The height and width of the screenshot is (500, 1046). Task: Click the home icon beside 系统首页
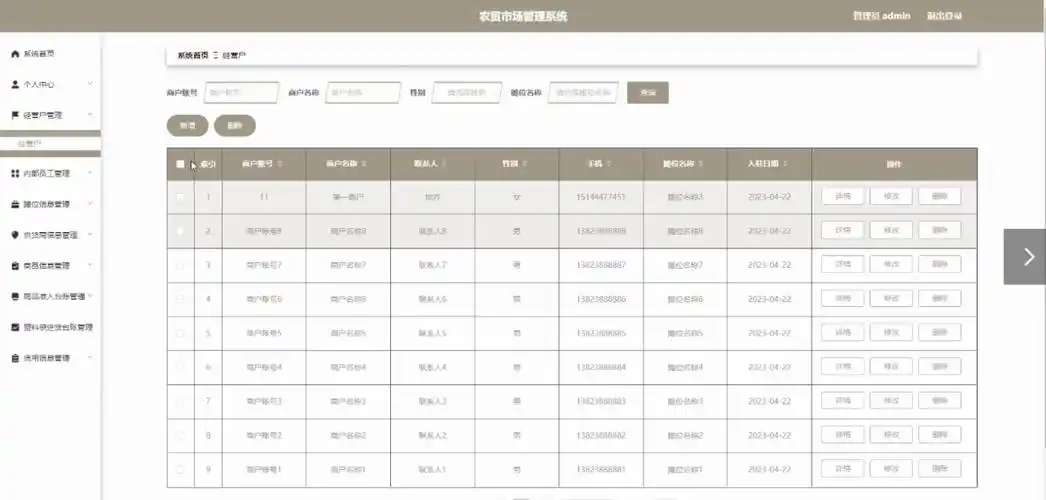pyautogui.click(x=15, y=54)
